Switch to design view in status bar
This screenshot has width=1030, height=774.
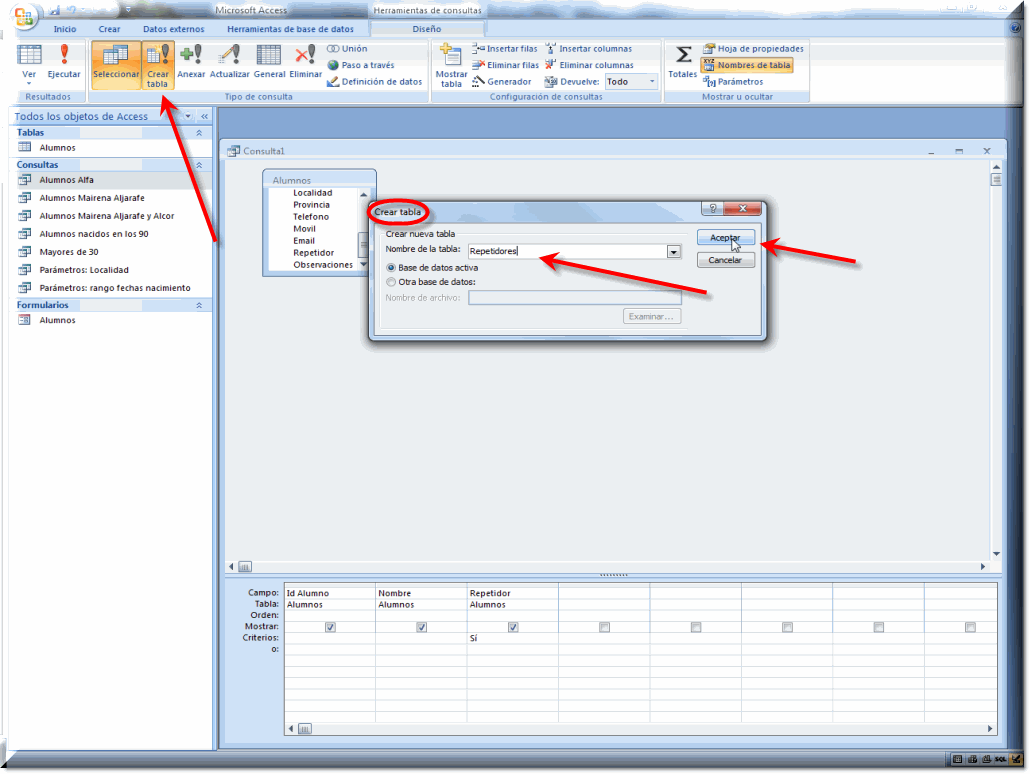[1016, 759]
